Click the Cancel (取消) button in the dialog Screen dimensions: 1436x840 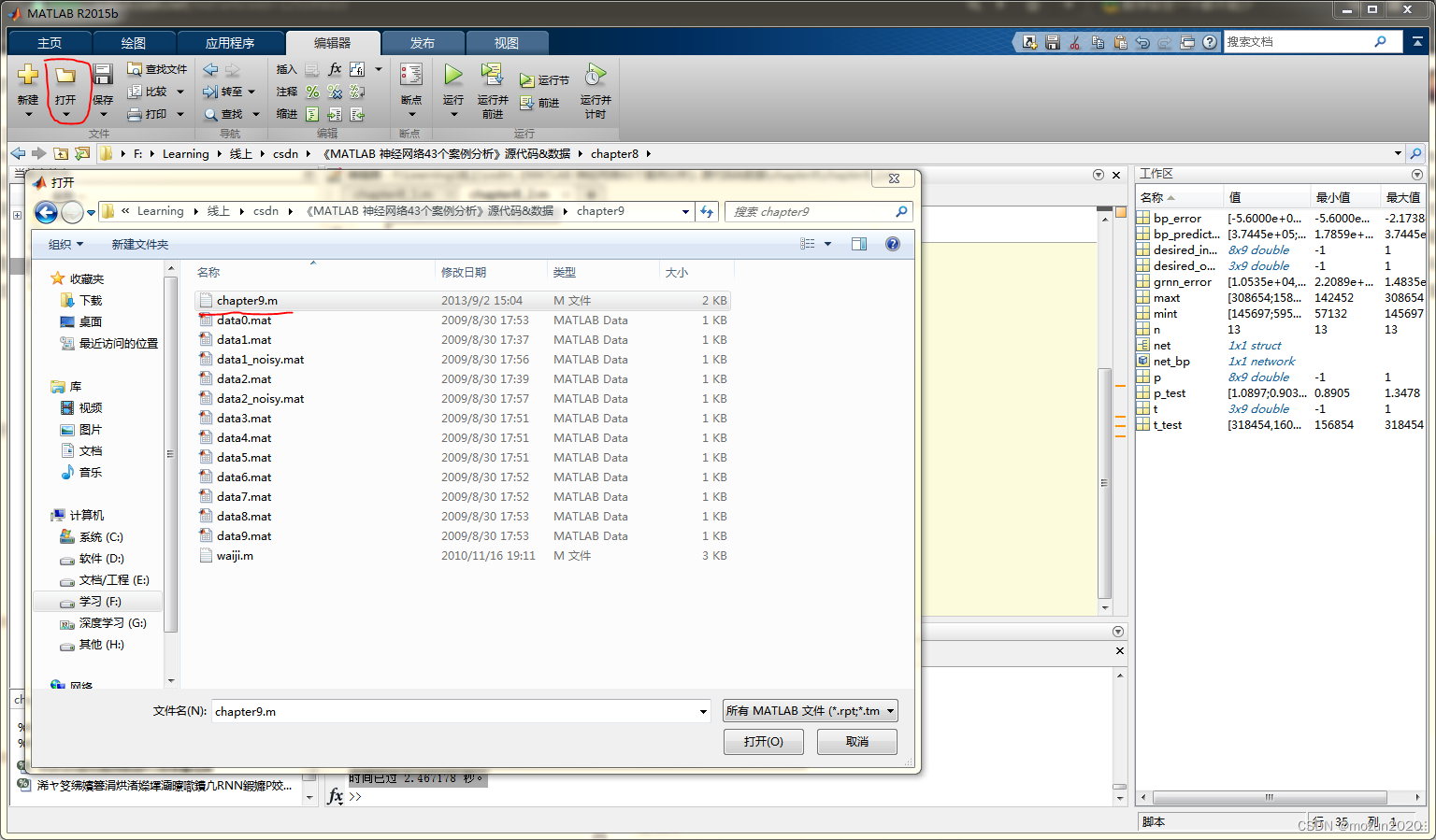pyautogui.click(x=857, y=741)
